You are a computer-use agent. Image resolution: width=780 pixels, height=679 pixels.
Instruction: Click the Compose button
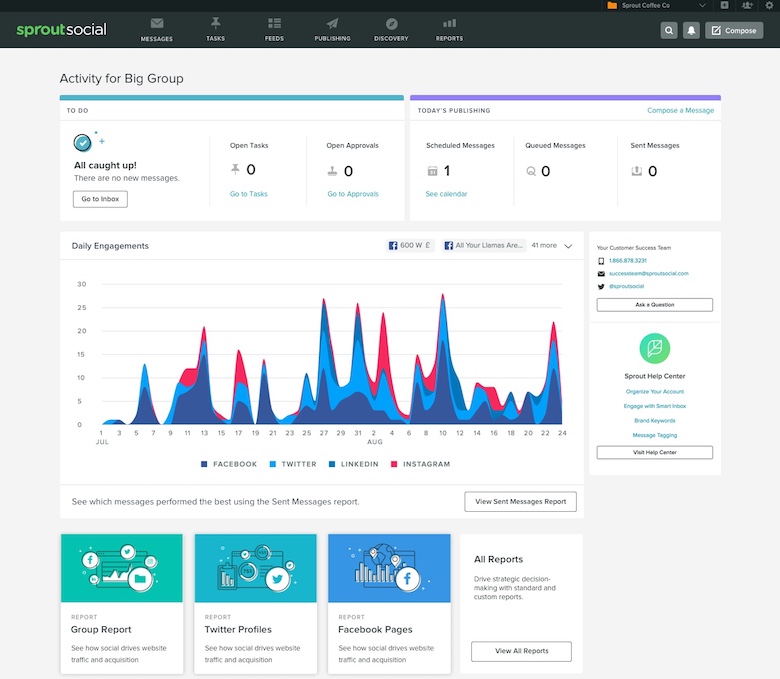pyautogui.click(x=734, y=31)
